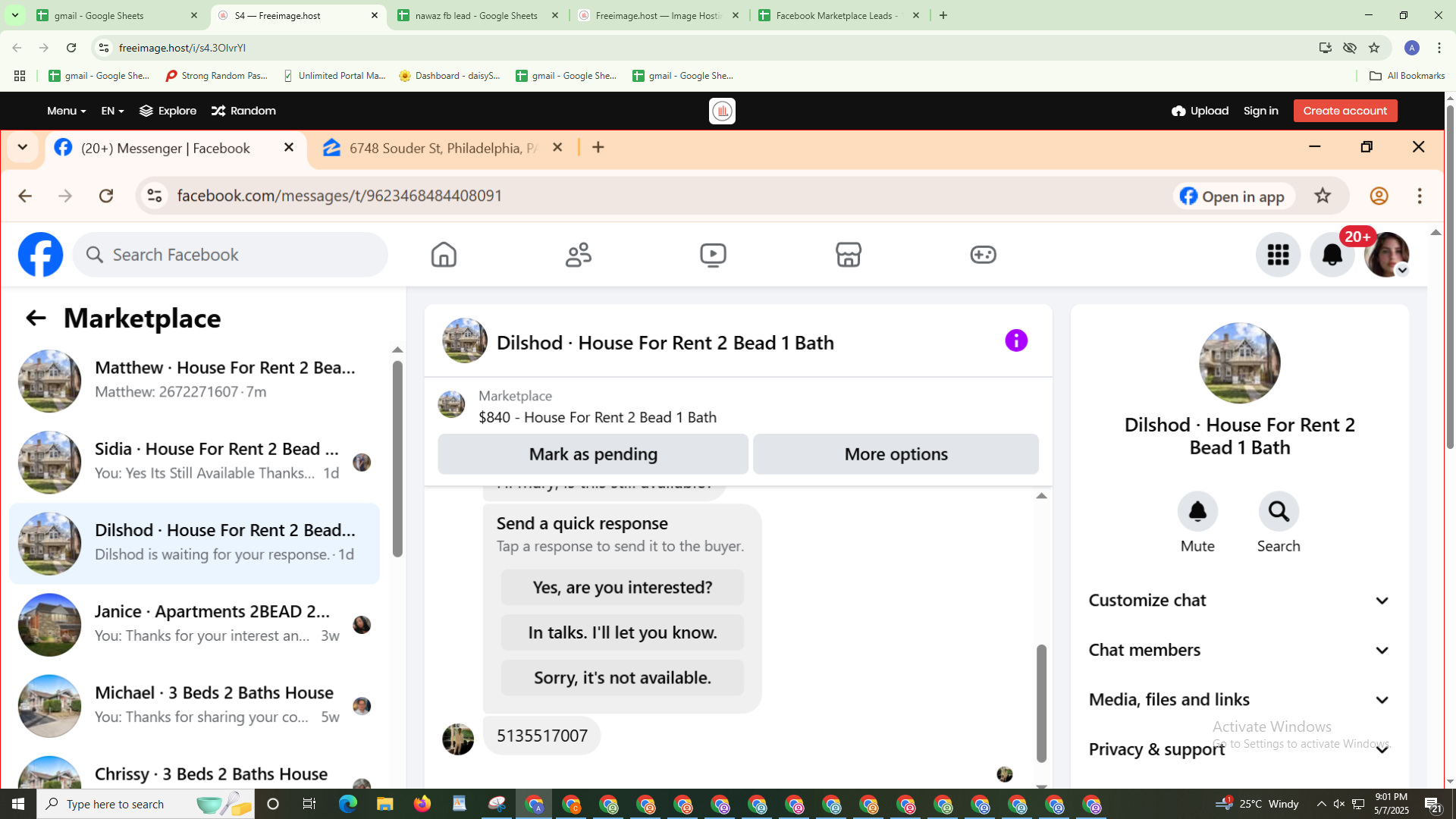Click the Mark as pending button

[593, 454]
